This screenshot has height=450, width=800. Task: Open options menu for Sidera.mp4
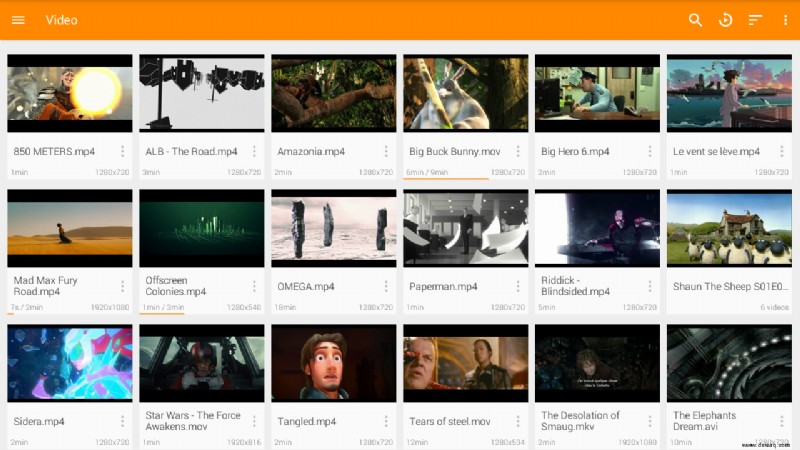[x=122, y=421]
